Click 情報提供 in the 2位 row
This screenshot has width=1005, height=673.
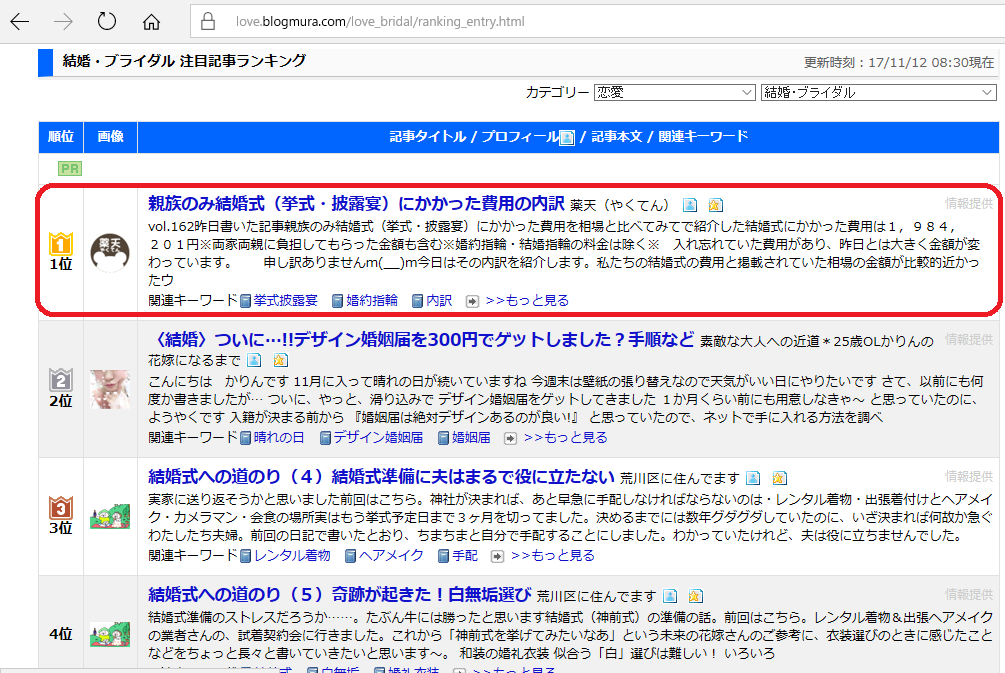pos(968,340)
